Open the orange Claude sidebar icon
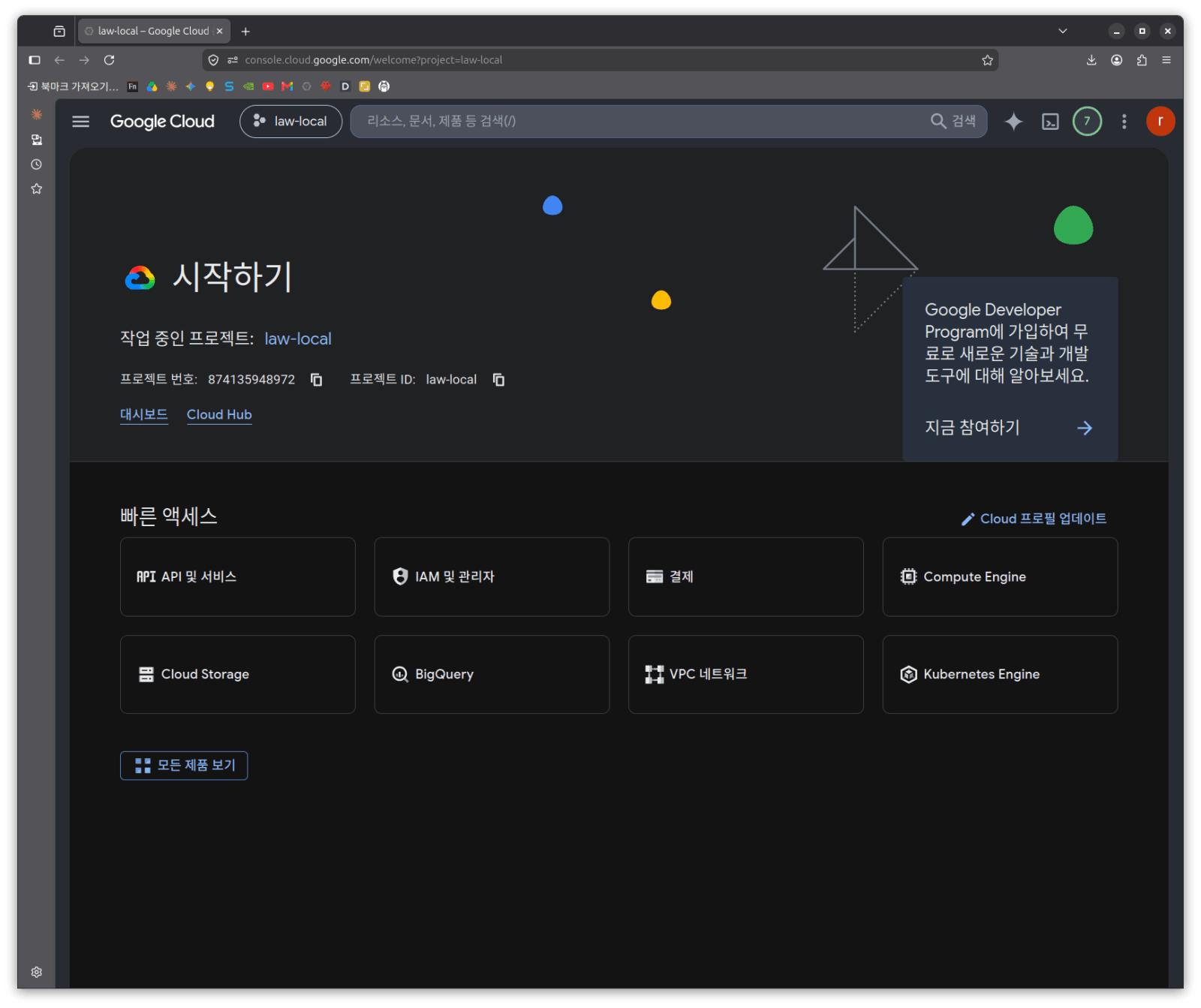The height and width of the screenshot is (1008, 1201). pyautogui.click(x=36, y=115)
